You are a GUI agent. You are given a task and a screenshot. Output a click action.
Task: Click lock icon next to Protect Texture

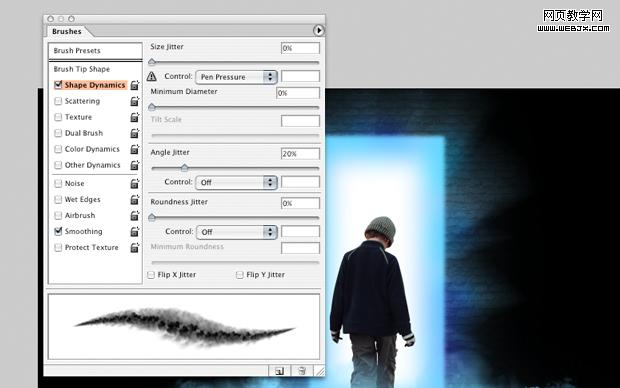[x=135, y=248]
